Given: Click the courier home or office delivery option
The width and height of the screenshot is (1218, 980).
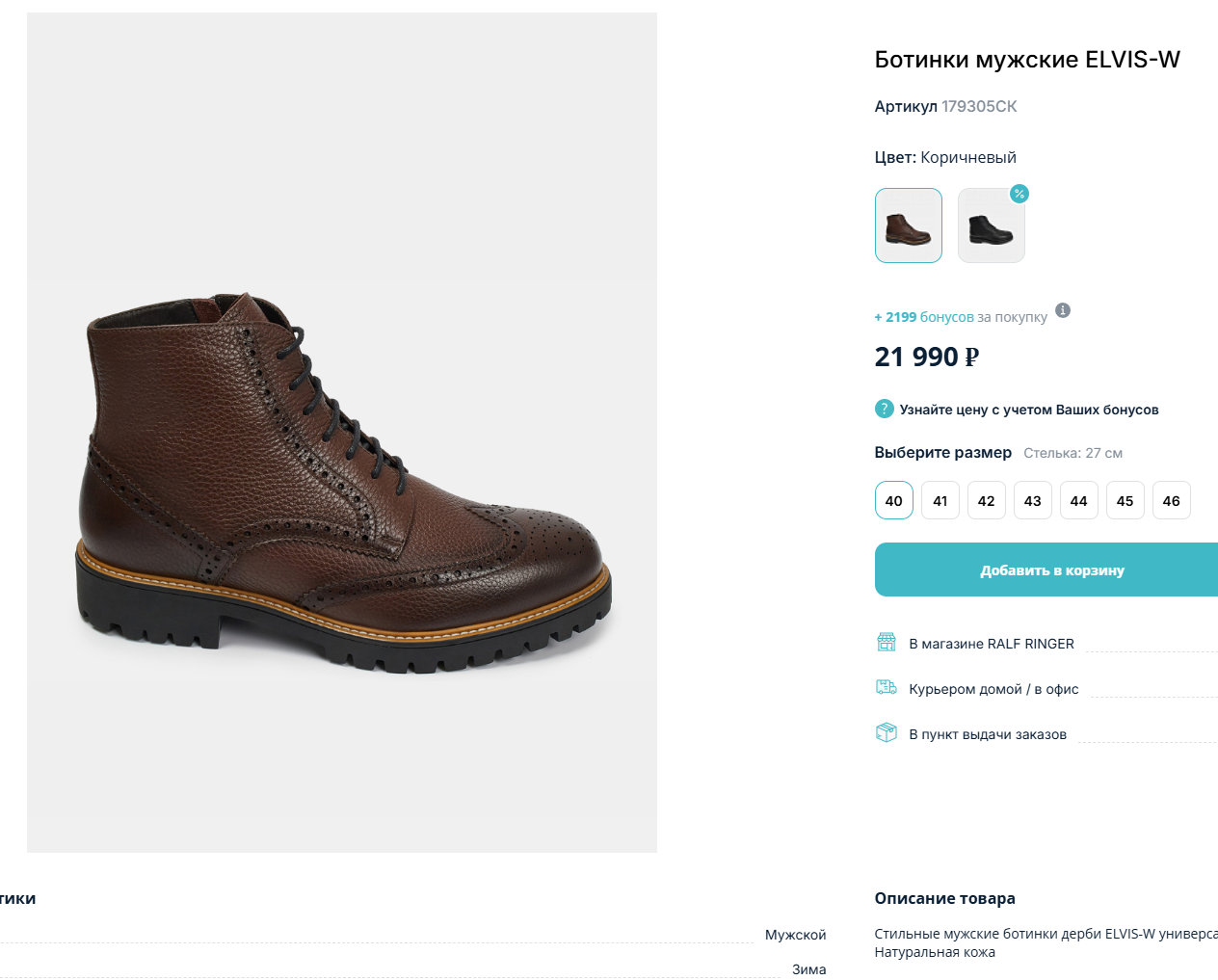Looking at the screenshot, I should [993, 689].
